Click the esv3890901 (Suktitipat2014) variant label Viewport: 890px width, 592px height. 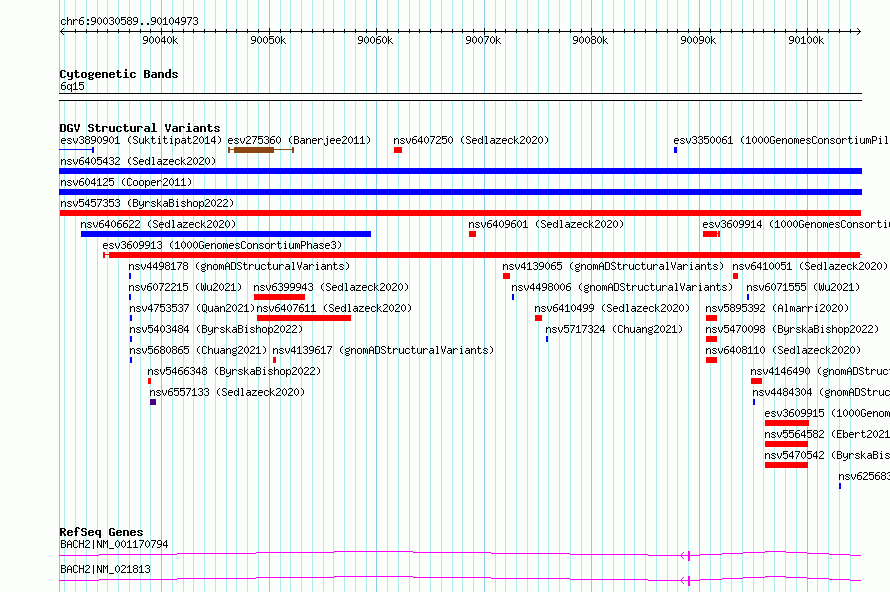pyautogui.click(x=141, y=140)
